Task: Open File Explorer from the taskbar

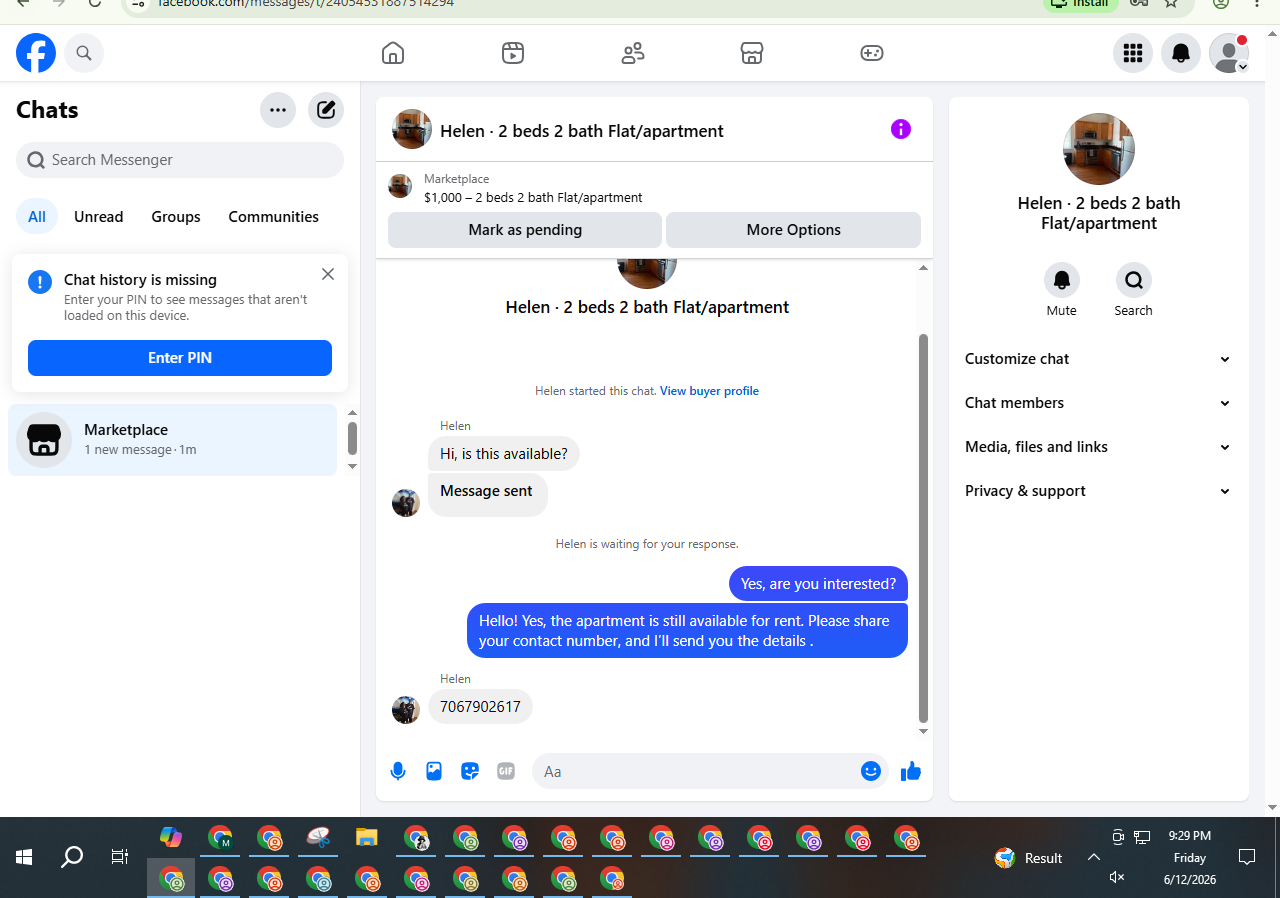Action: pos(367,838)
